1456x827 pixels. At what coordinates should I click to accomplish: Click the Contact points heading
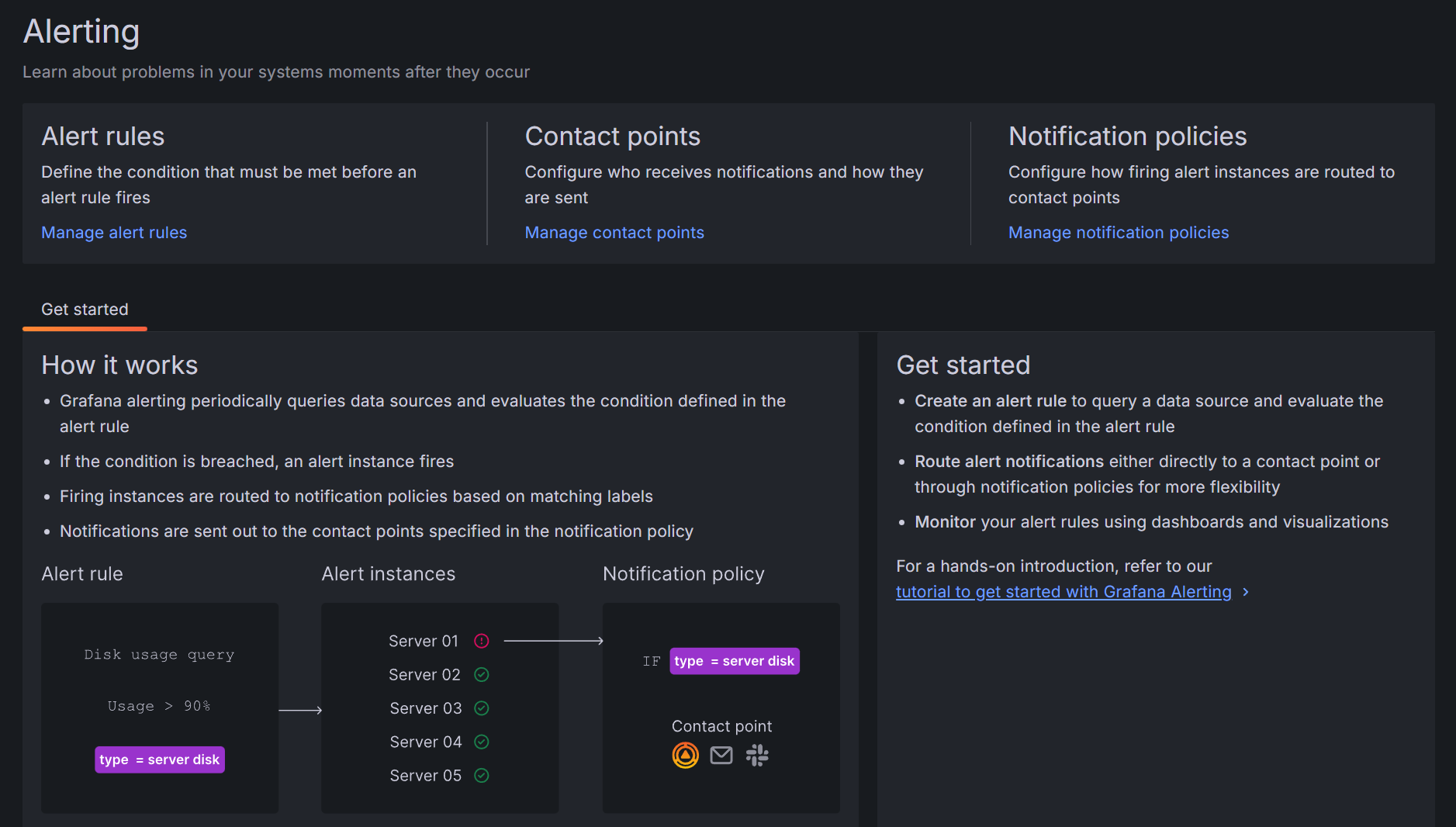point(613,137)
